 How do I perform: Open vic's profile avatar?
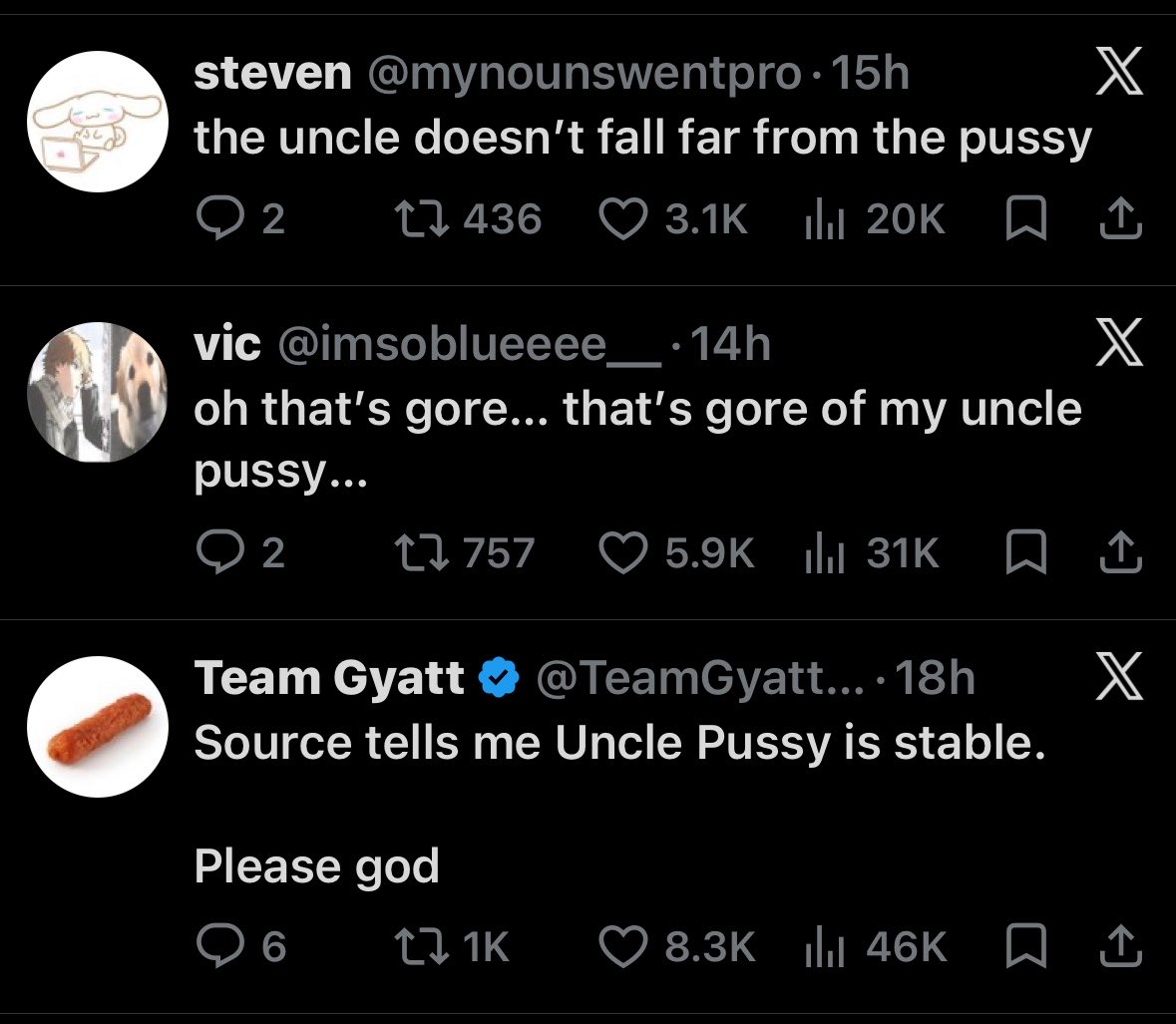tap(98, 392)
